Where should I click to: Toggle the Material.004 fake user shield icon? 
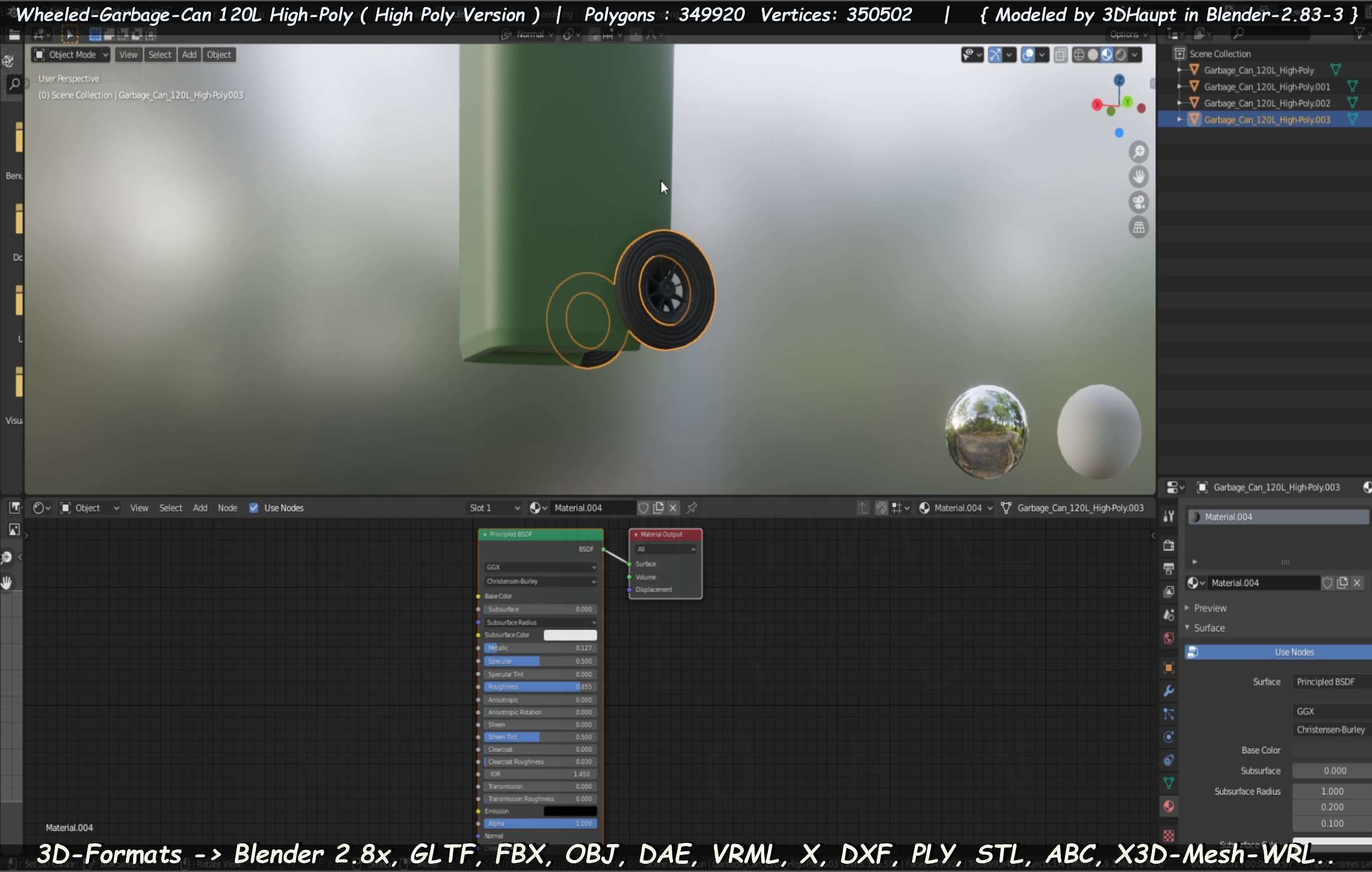[643, 507]
